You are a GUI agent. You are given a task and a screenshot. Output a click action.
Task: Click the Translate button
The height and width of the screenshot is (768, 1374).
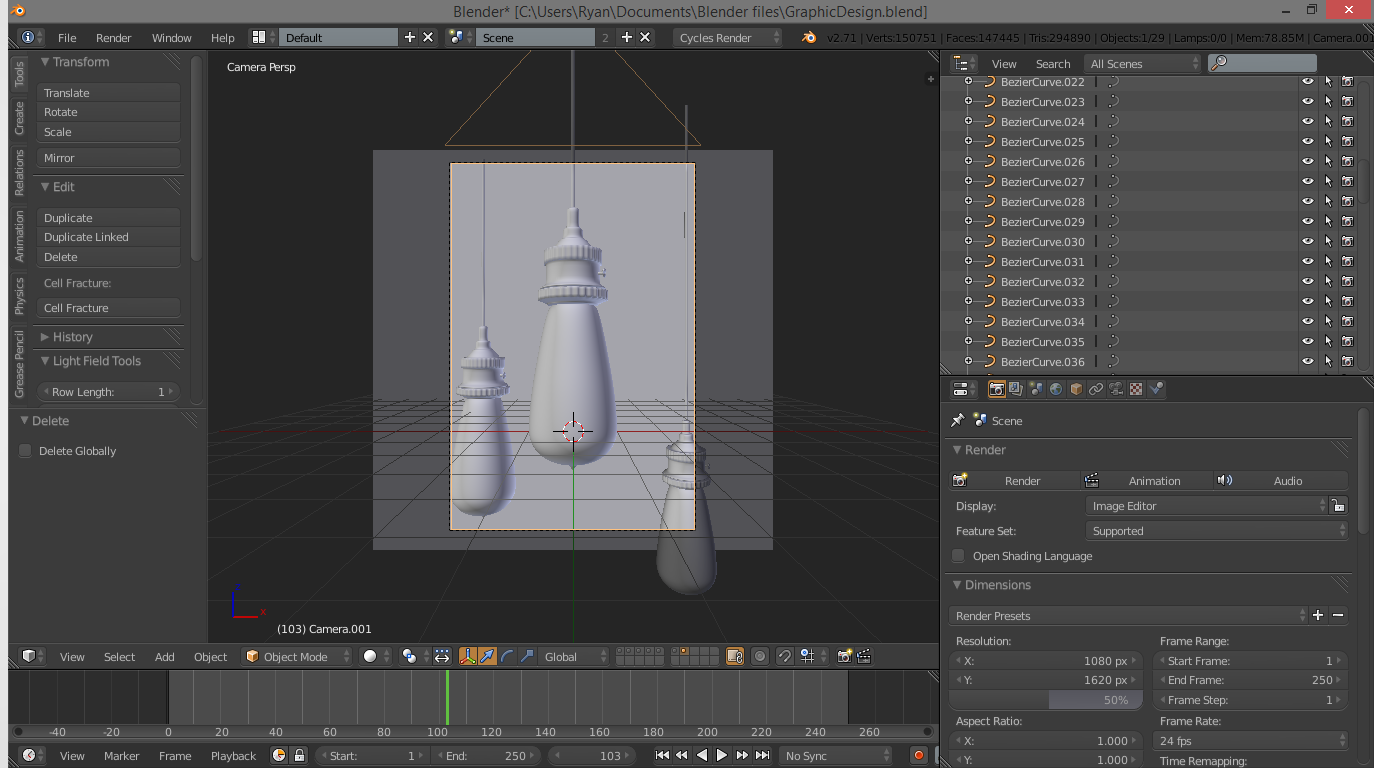tap(109, 93)
